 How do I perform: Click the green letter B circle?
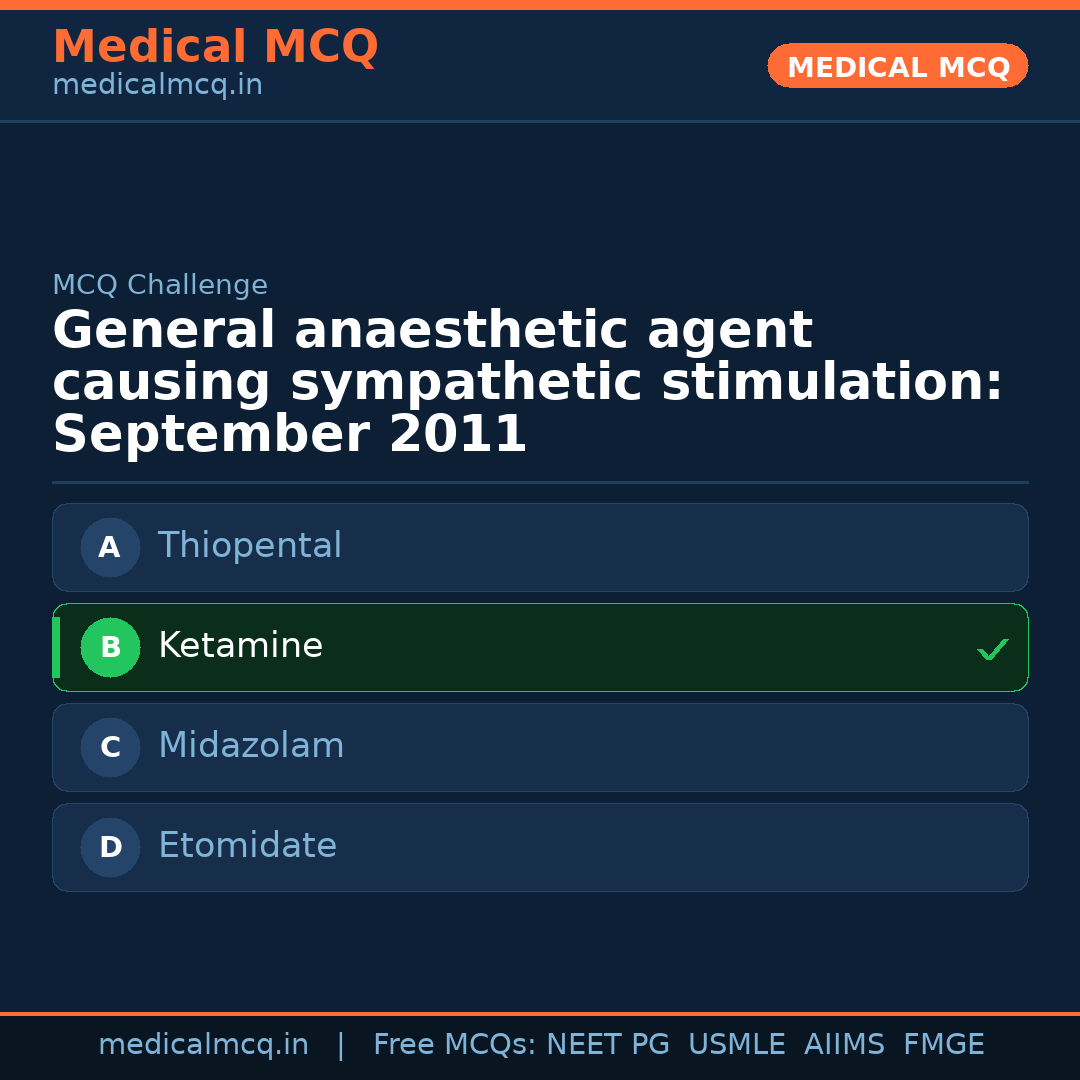tap(110, 647)
